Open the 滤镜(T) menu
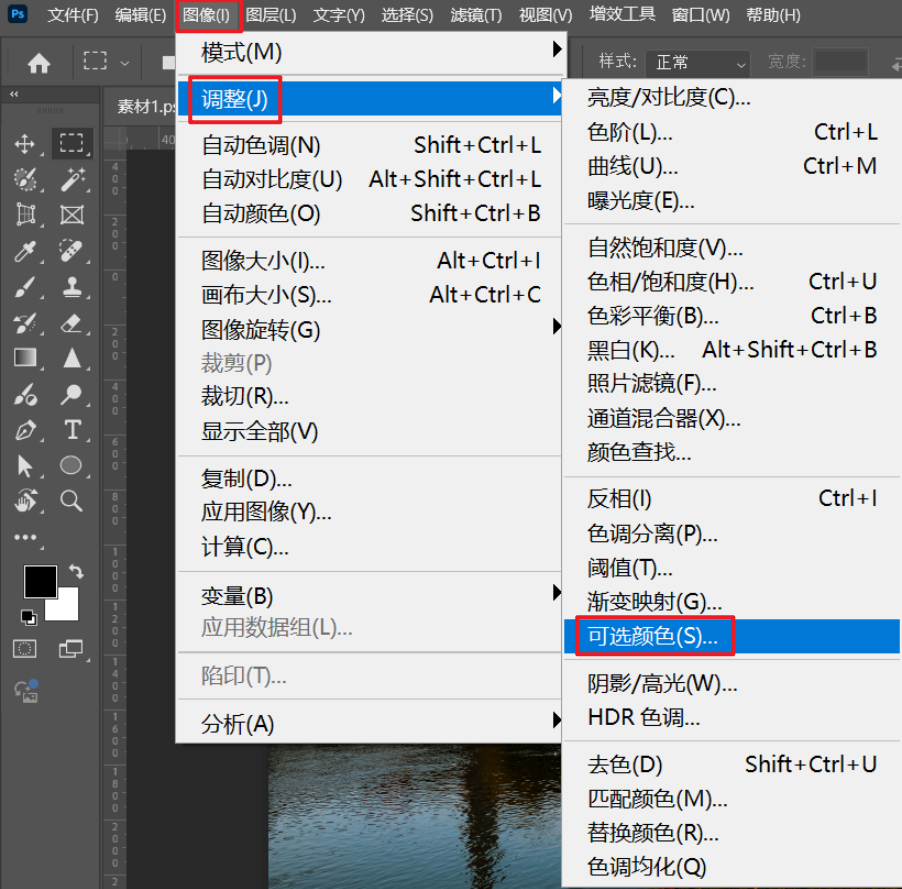 (475, 15)
